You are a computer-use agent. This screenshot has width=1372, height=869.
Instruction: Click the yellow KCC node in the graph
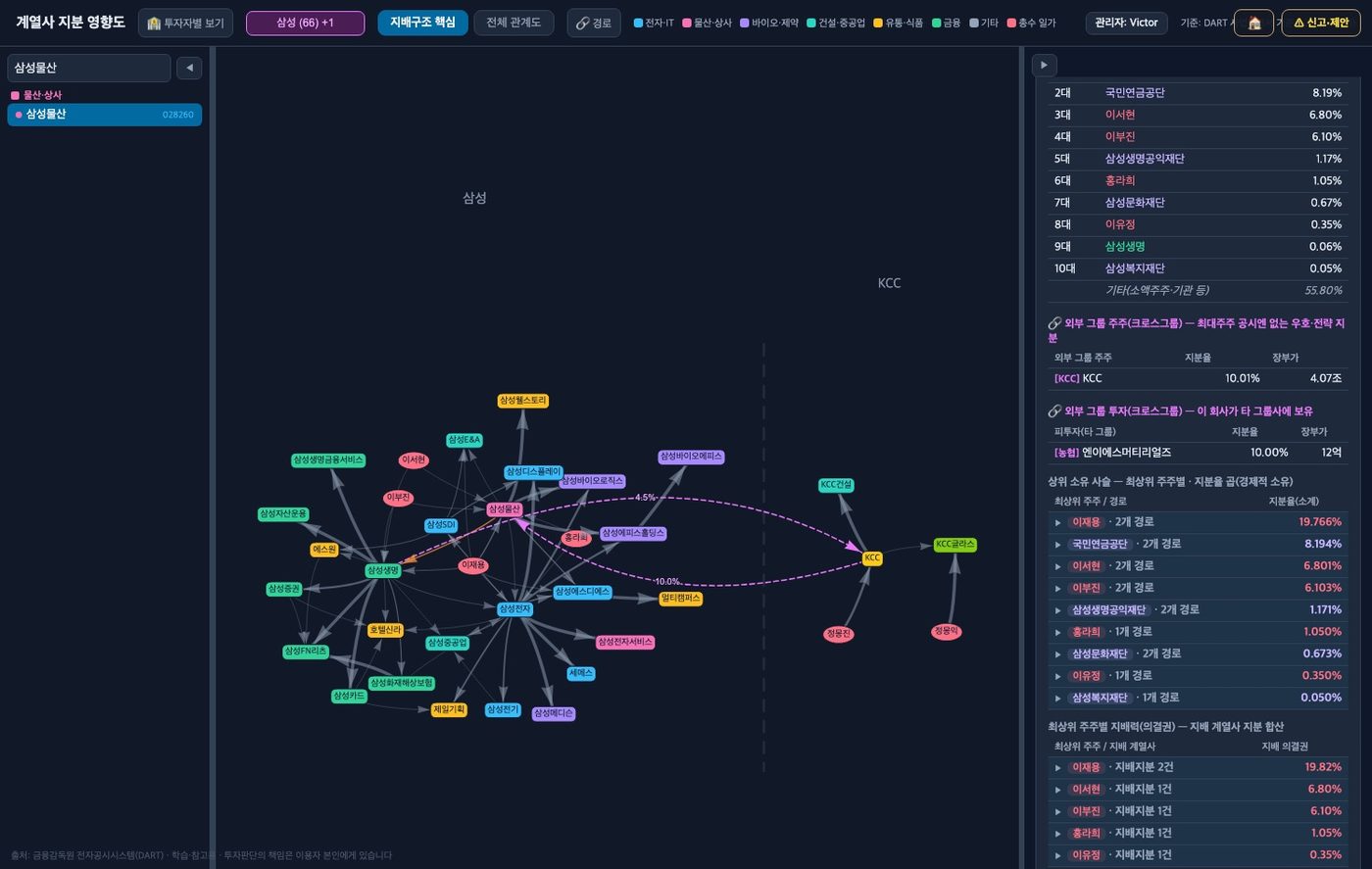pyautogui.click(x=872, y=558)
